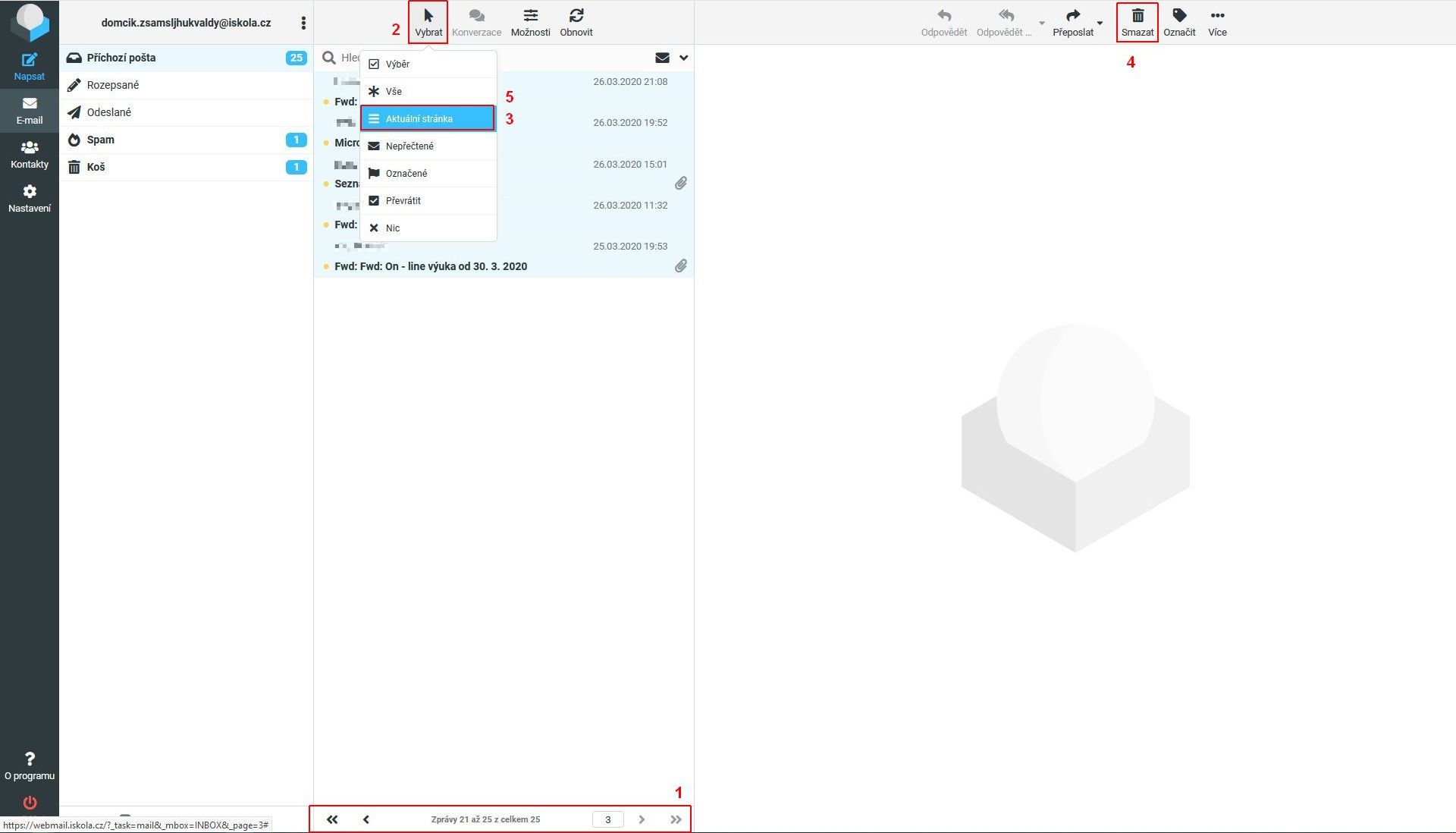Open the O programu help icon
This screenshot has width=1456, height=833.
pos(29,765)
